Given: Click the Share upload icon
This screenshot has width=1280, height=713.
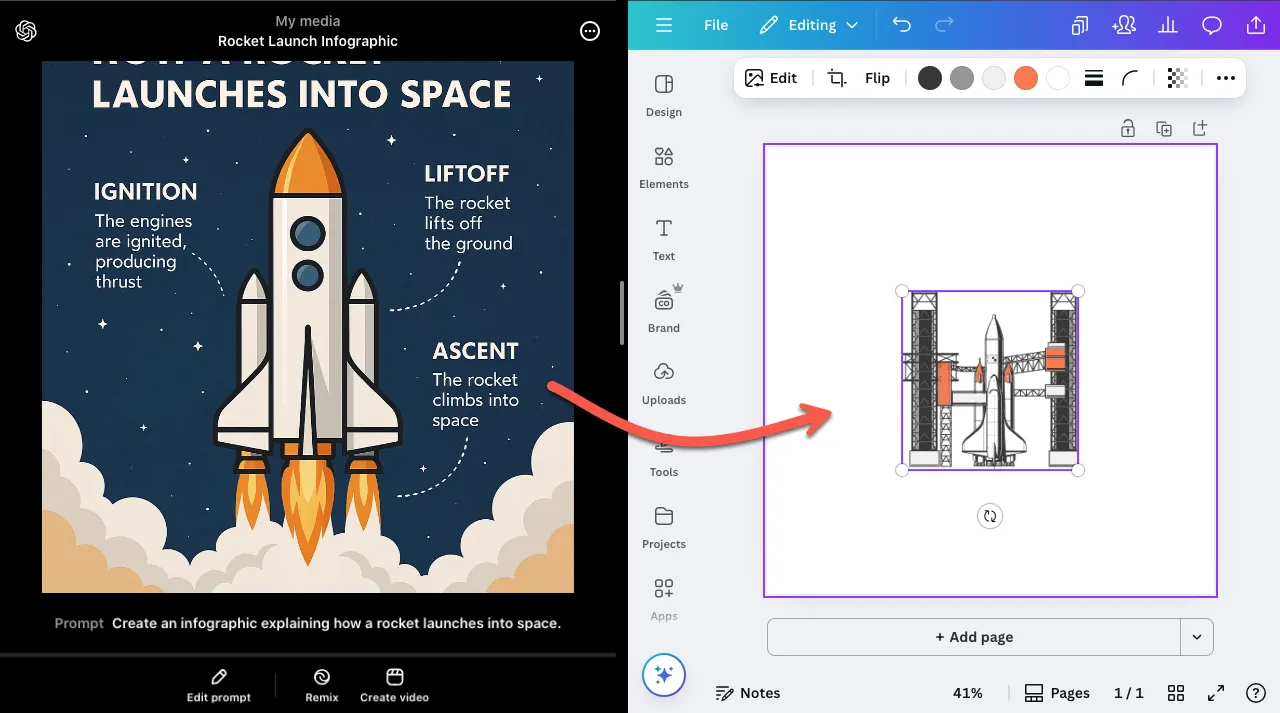Looking at the screenshot, I should pyautogui.click(x=1256, y=25).
